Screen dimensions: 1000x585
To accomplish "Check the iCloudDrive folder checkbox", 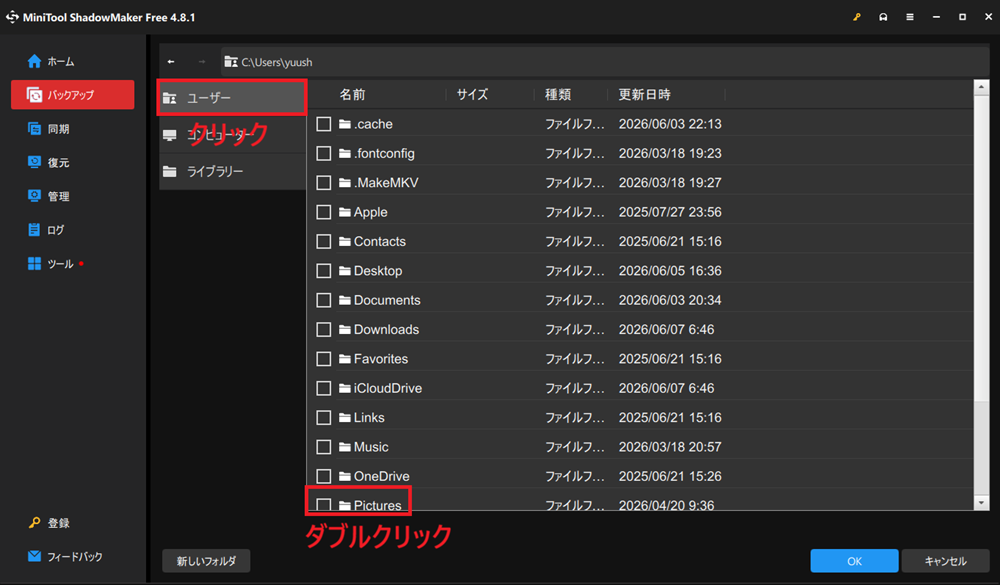I will pos(324,388).
